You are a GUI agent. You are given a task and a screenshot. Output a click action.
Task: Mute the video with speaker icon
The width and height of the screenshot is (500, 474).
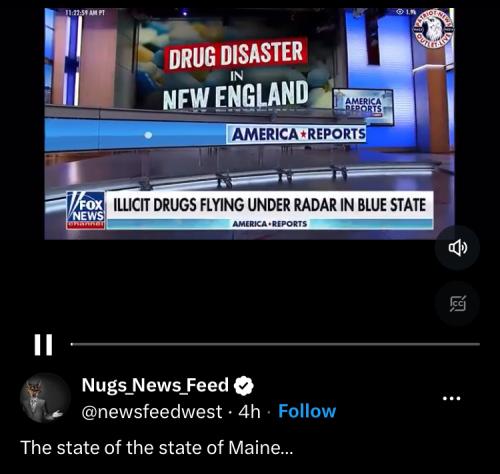(x=457, y=248)
